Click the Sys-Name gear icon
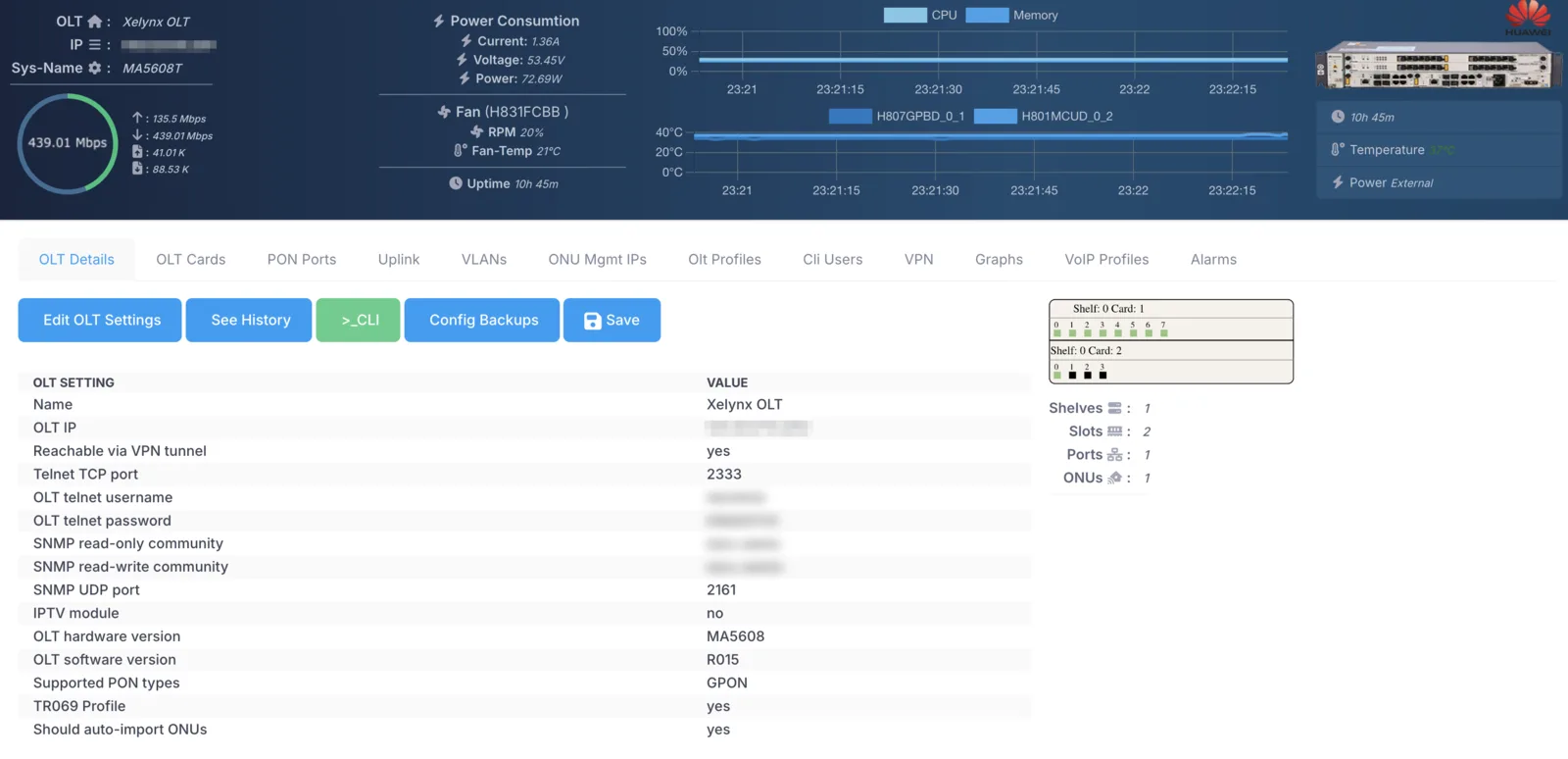Screen dimensions: 1568x759 [x=95, y=68]
